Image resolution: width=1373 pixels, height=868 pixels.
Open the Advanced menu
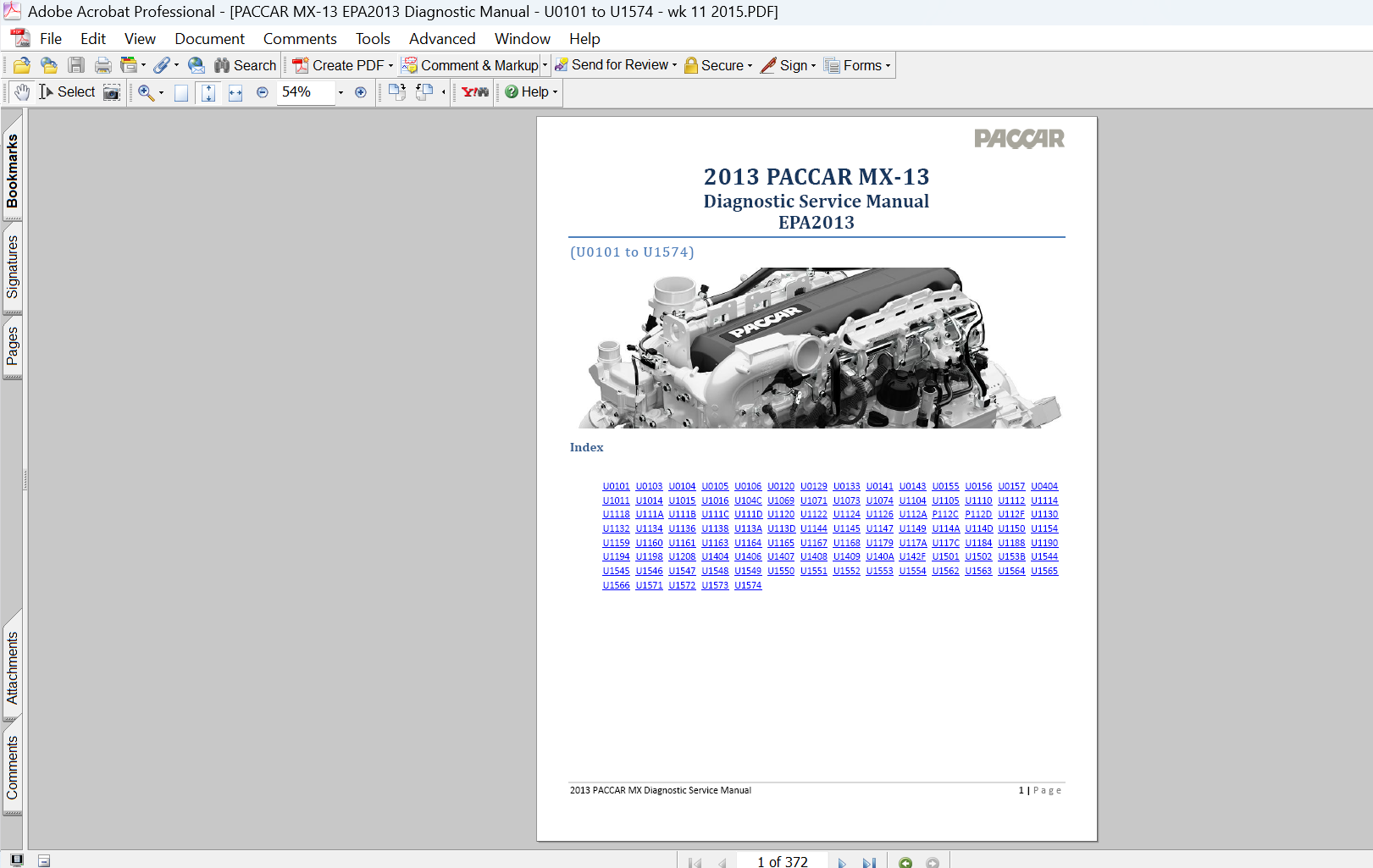click(442, 39)
